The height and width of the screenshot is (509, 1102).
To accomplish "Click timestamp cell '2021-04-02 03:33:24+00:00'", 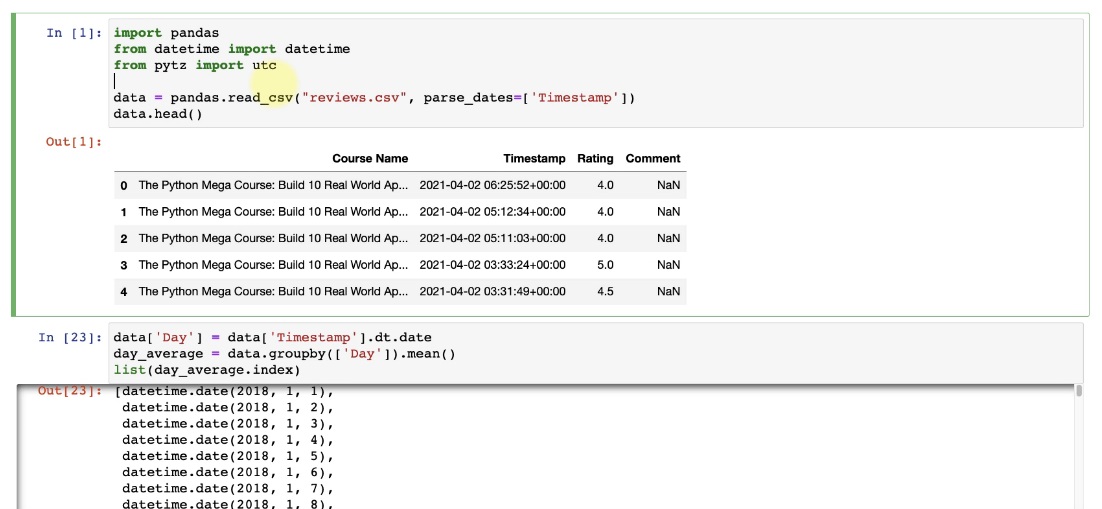I will point(492,265).
